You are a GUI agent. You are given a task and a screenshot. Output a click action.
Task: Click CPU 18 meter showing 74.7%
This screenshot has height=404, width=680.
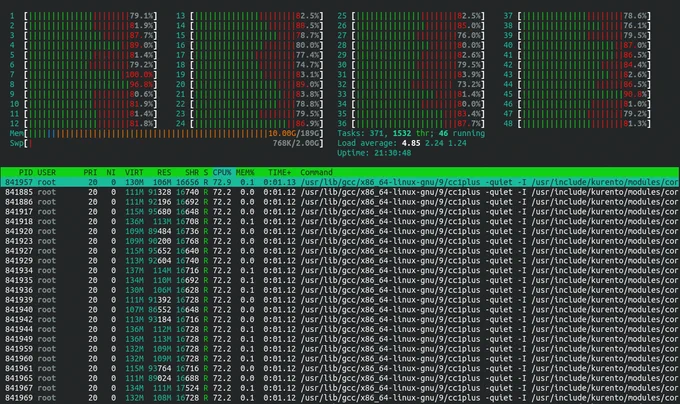click(250, 65)
